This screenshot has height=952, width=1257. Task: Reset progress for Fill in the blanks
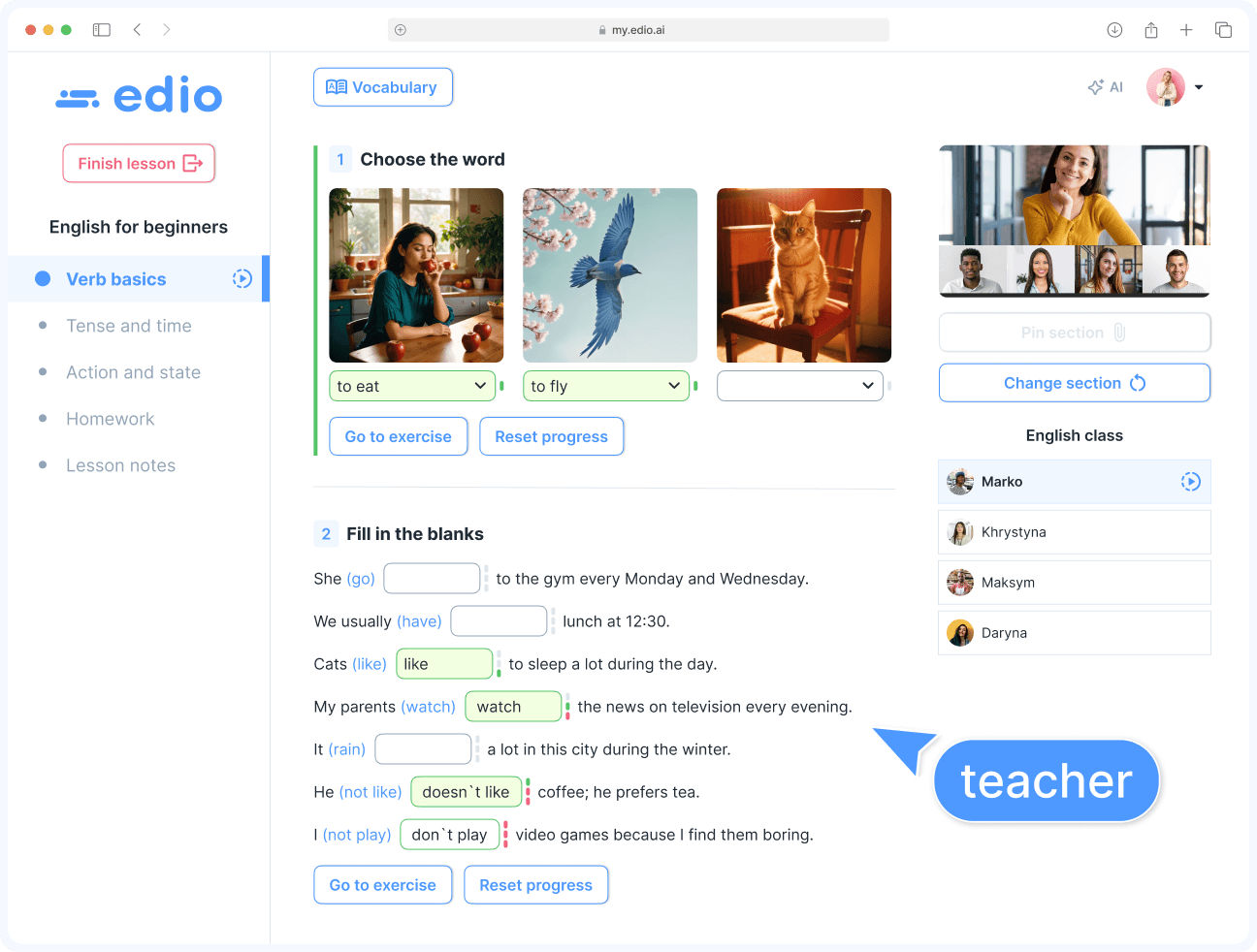[535, 884]
